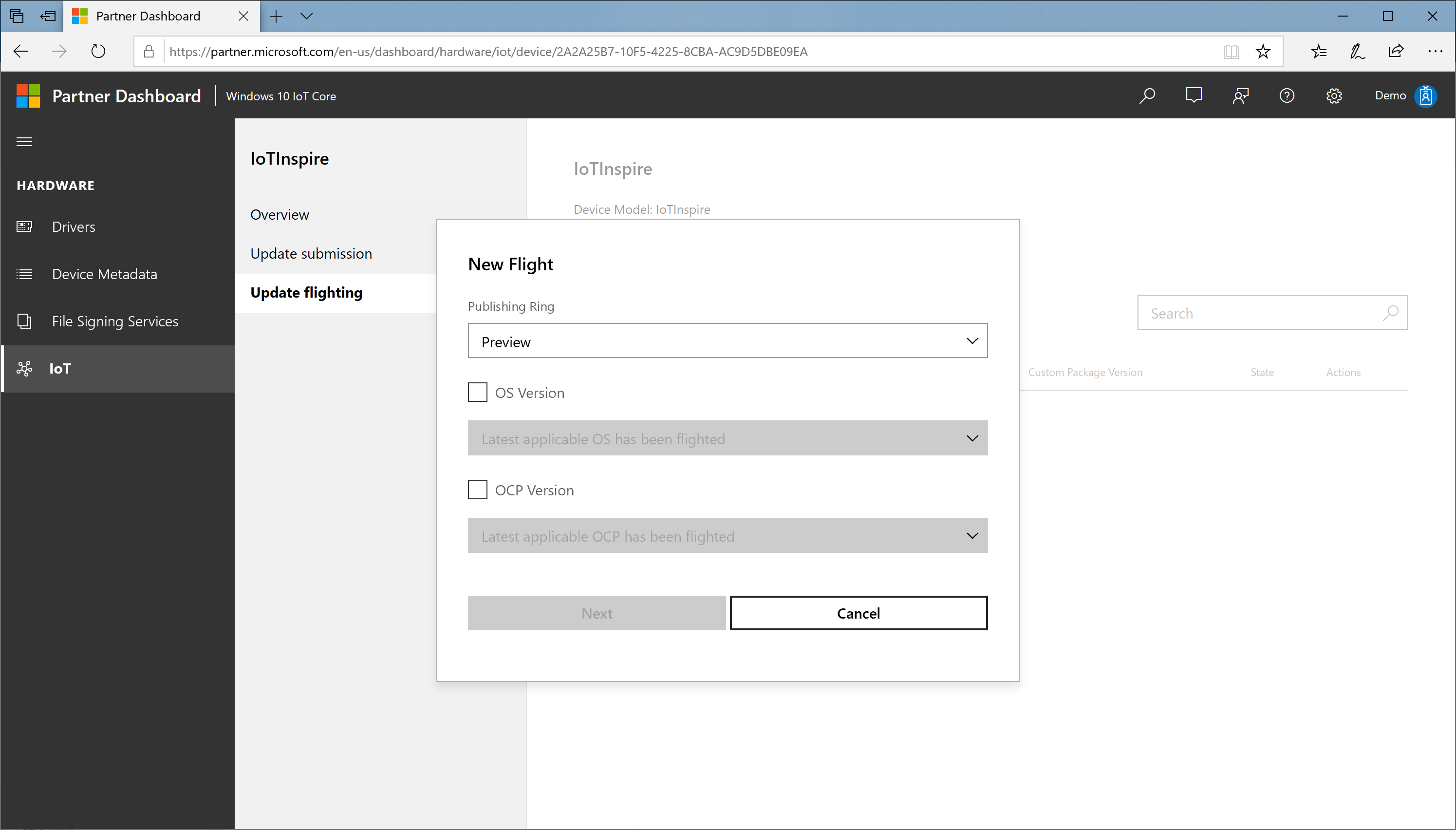The image size is (1456, 830).
Task: Enable the OCP Version checkbox
Action: click(478, 489)
